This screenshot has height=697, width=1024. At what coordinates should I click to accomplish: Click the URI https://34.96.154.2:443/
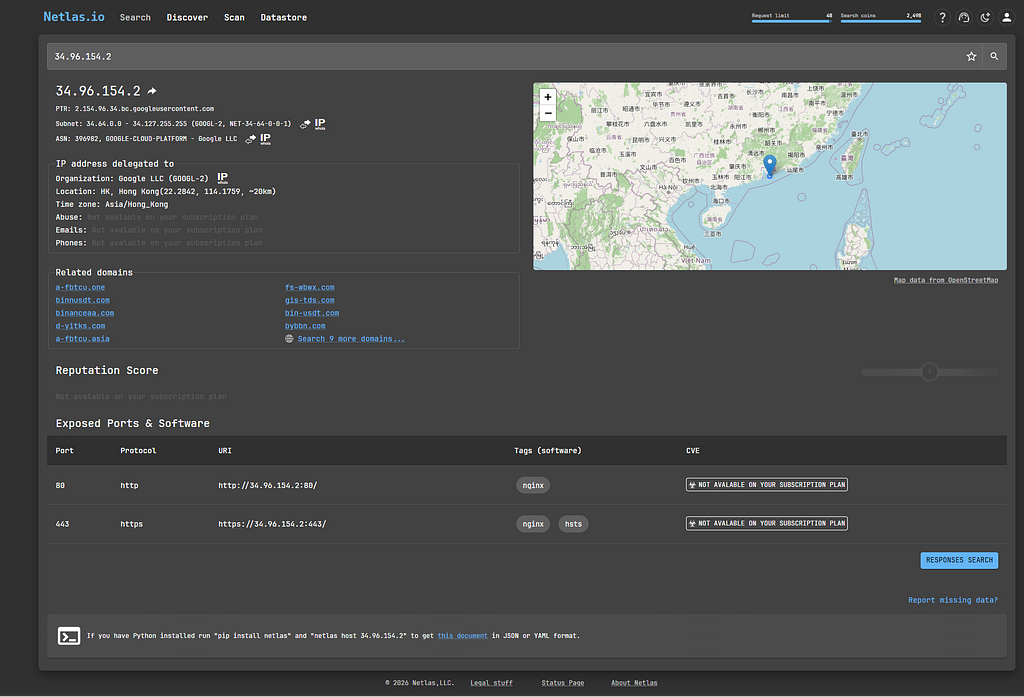[272, 524]
